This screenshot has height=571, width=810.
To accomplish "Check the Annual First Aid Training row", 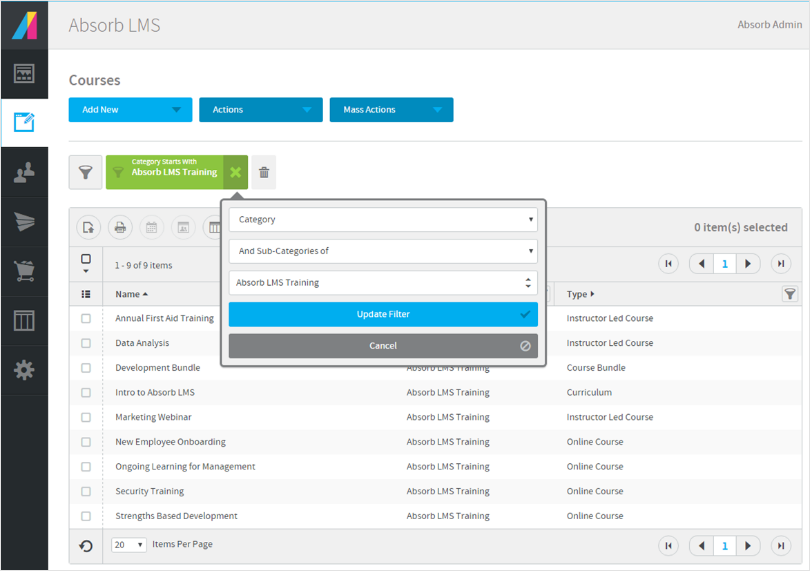I will coord(86,318).
